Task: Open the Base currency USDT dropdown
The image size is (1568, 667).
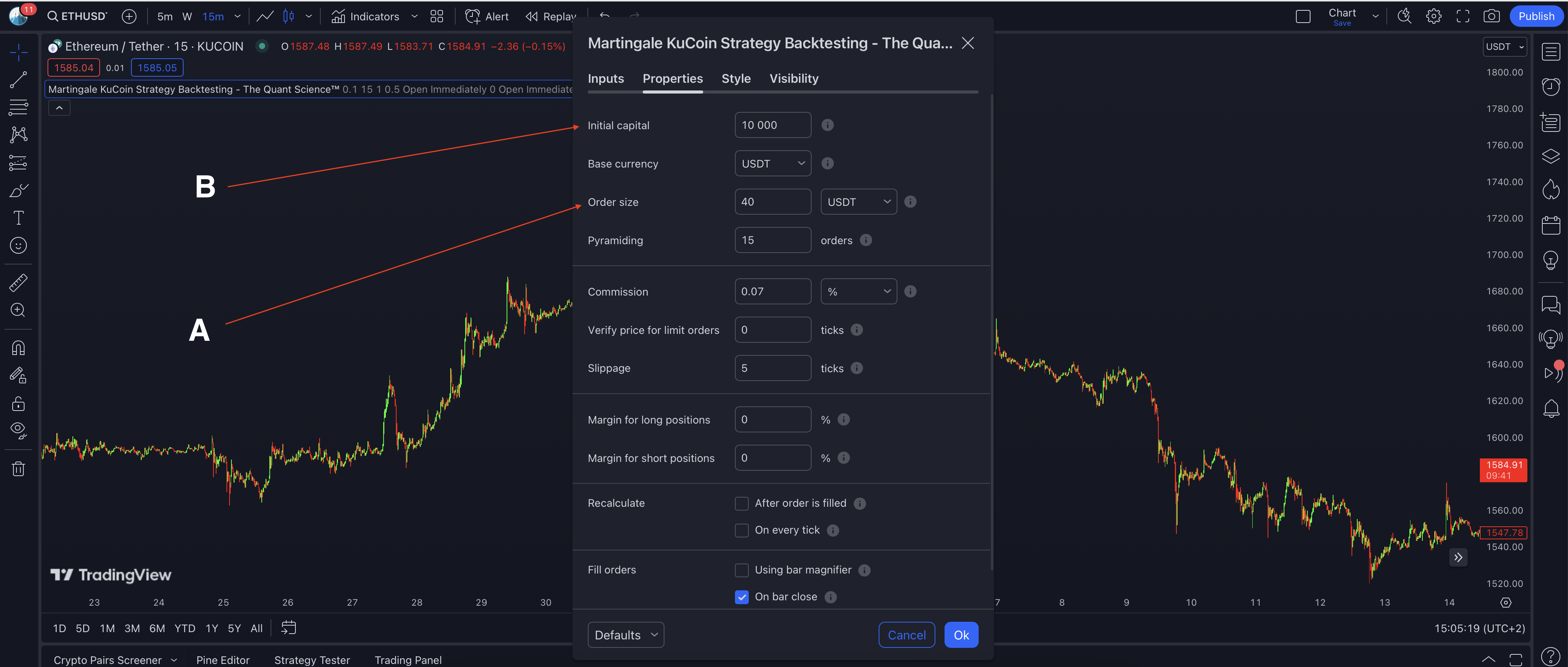Action: coord(773,164)
